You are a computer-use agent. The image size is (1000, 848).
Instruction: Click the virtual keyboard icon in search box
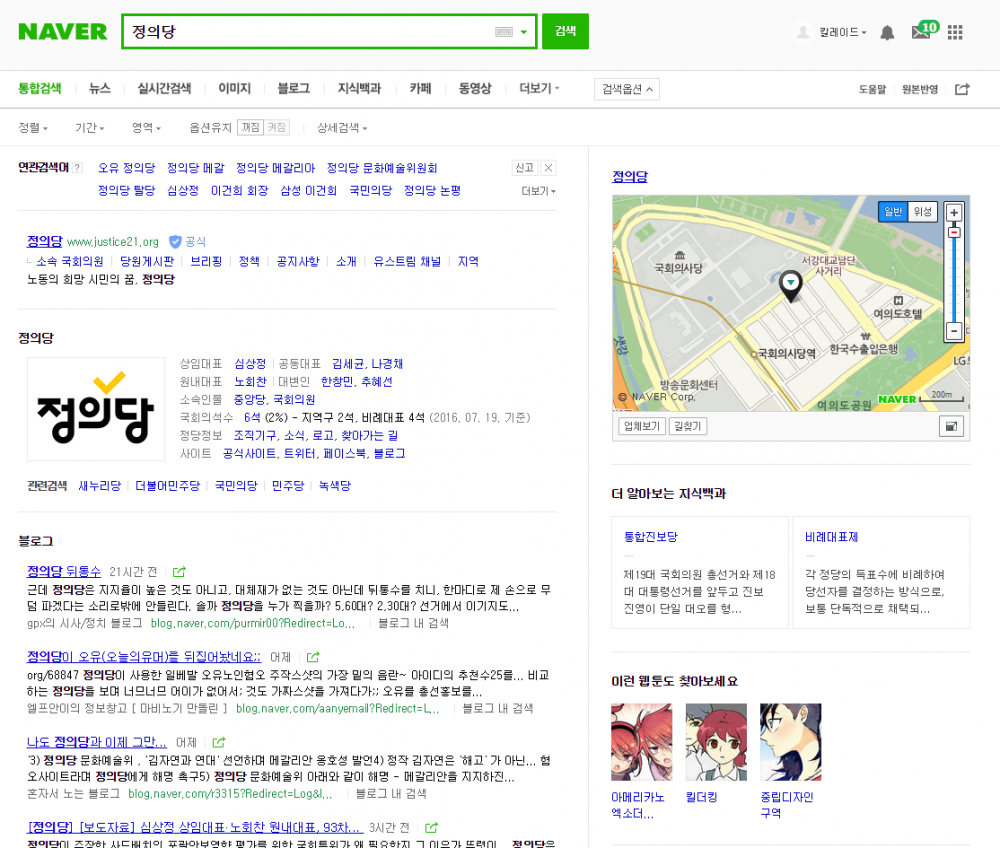[x=504, y=32]
